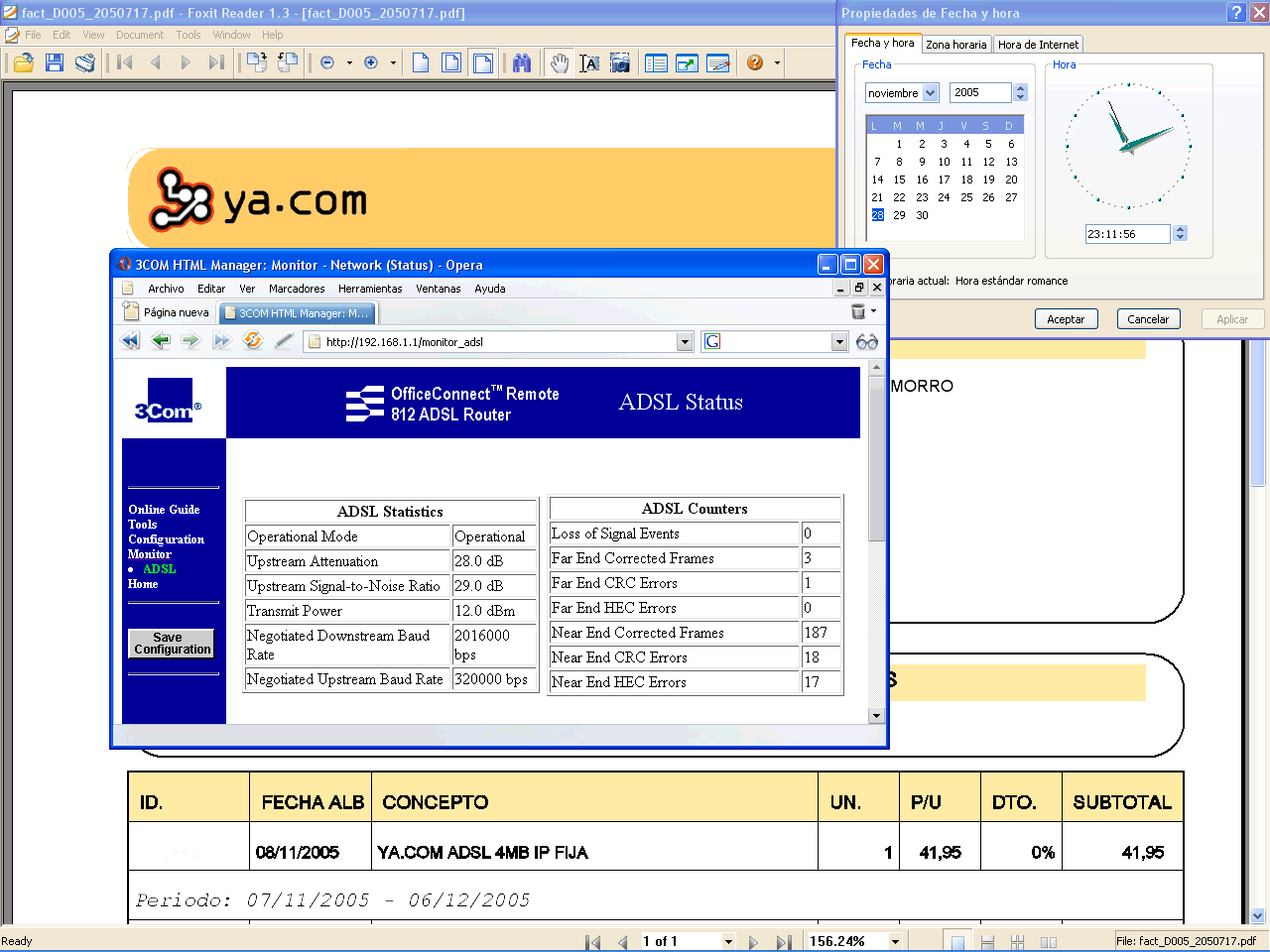Viewport: 1270px width, 952px height.
Task: Open Zoom In options dropdown arrow in Foxit
Action: 393,62
